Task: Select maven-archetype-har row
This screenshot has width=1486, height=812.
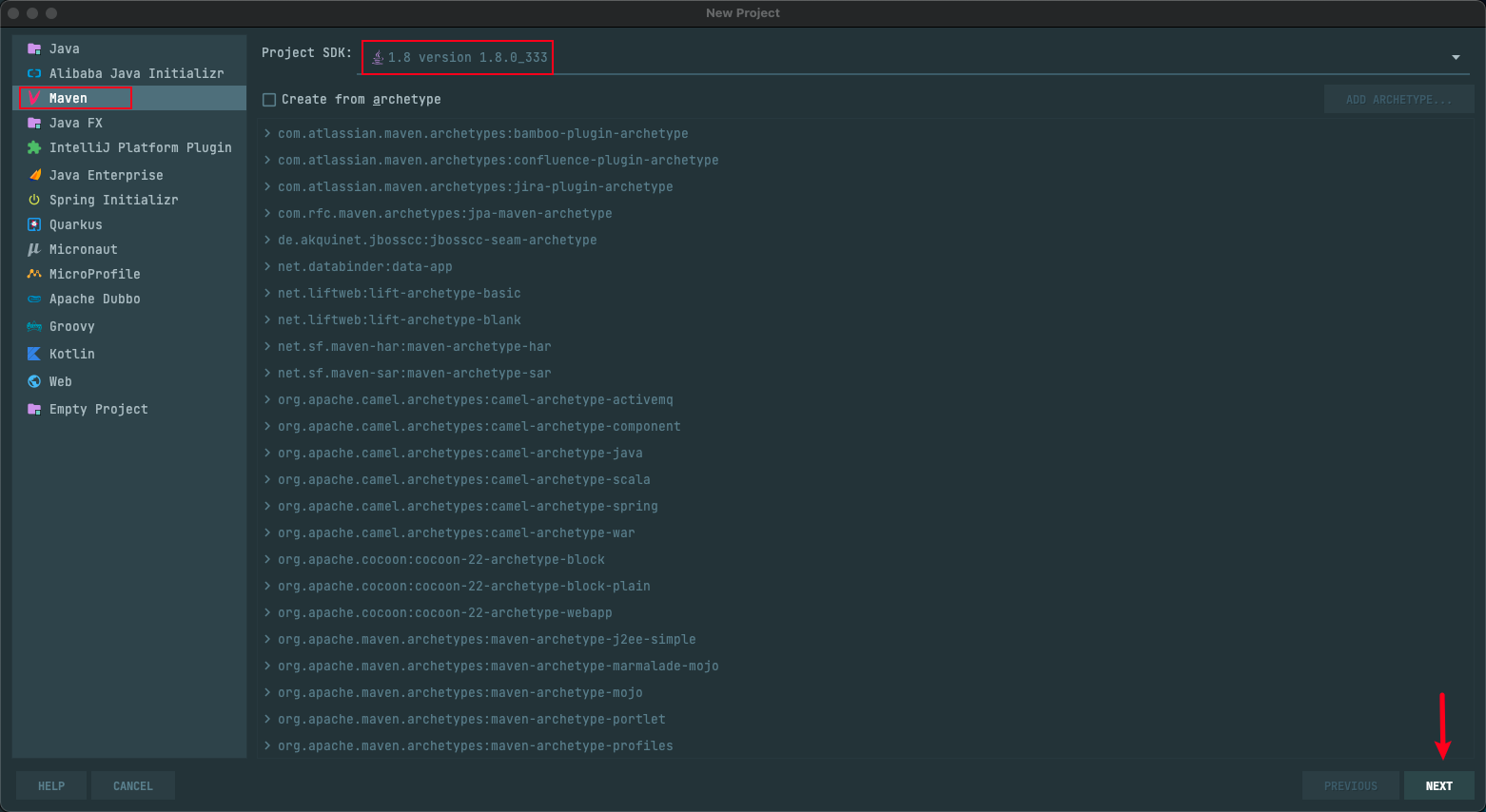Action: (866, 346)
